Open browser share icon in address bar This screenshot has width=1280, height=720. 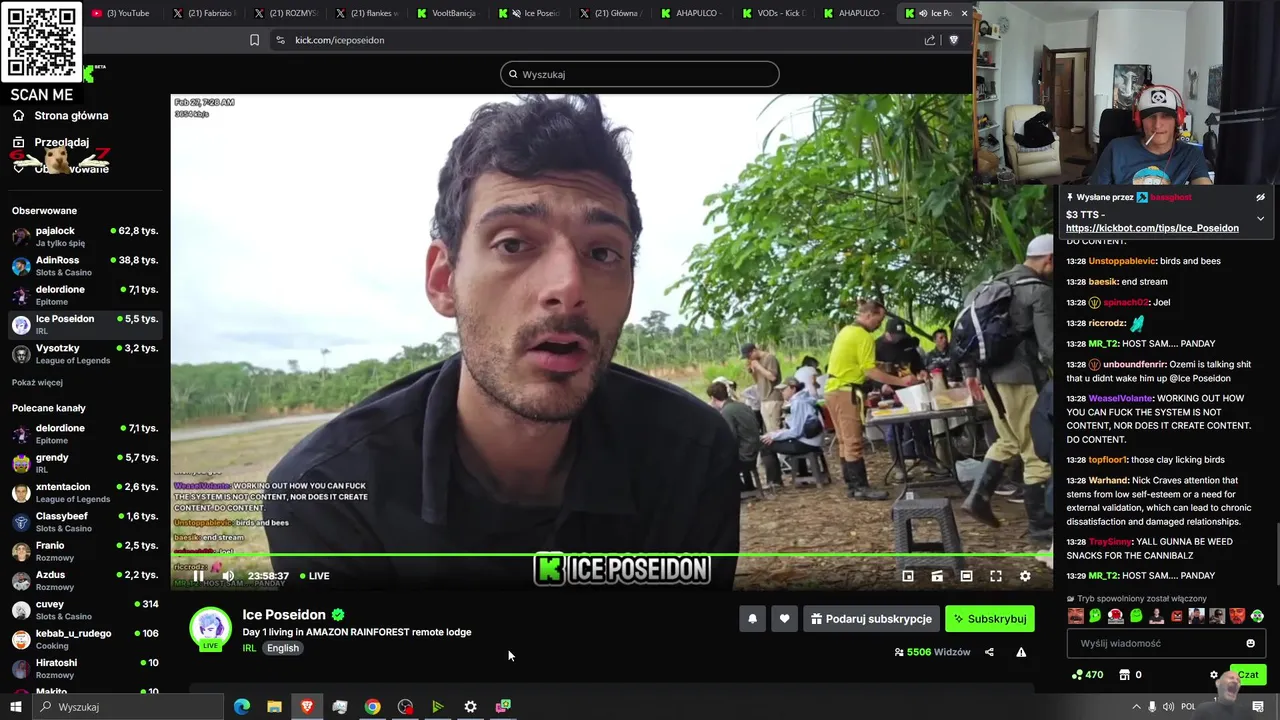[930, 40]
